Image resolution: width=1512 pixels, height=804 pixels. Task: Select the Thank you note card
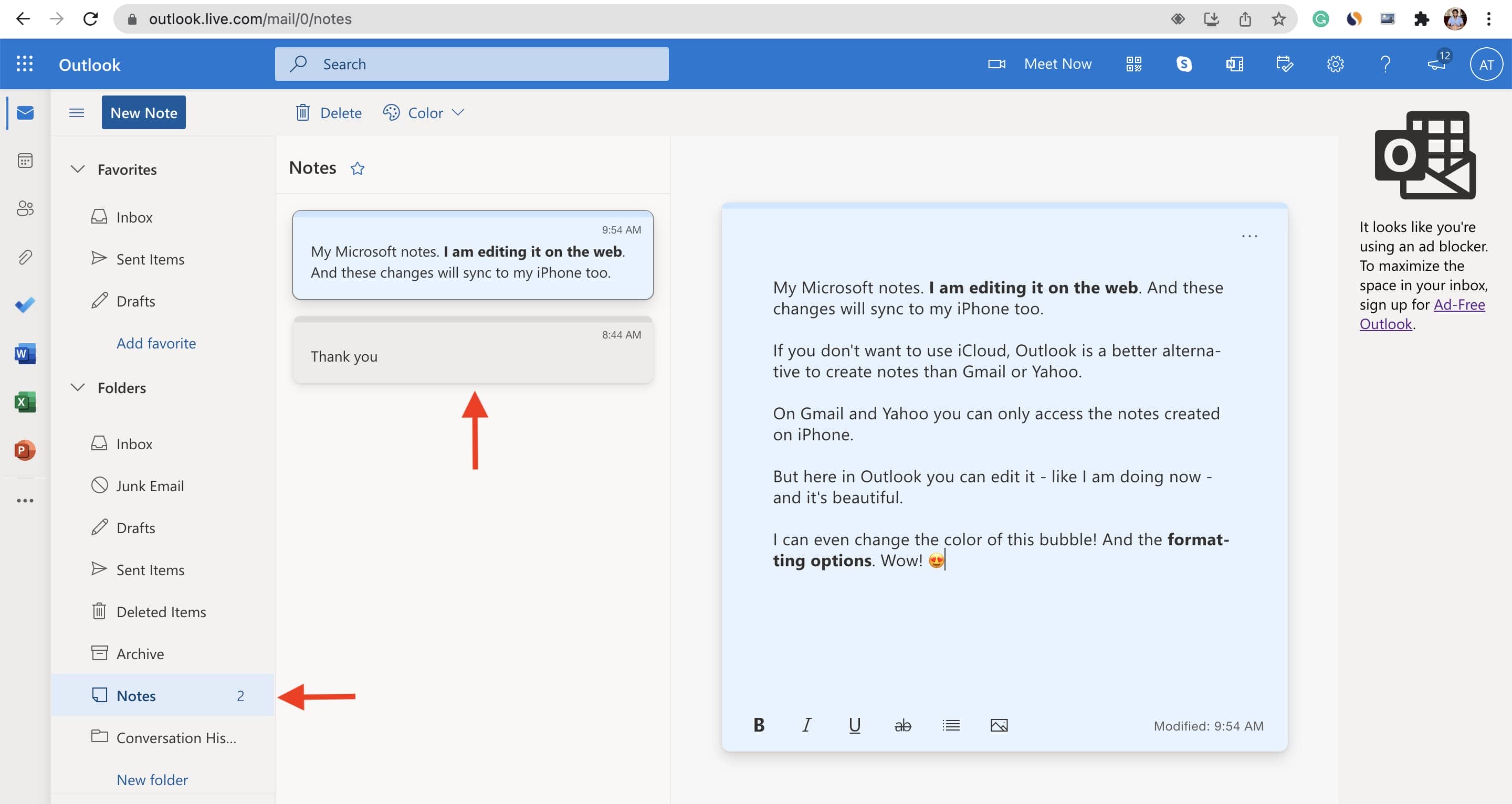[472, 350]
